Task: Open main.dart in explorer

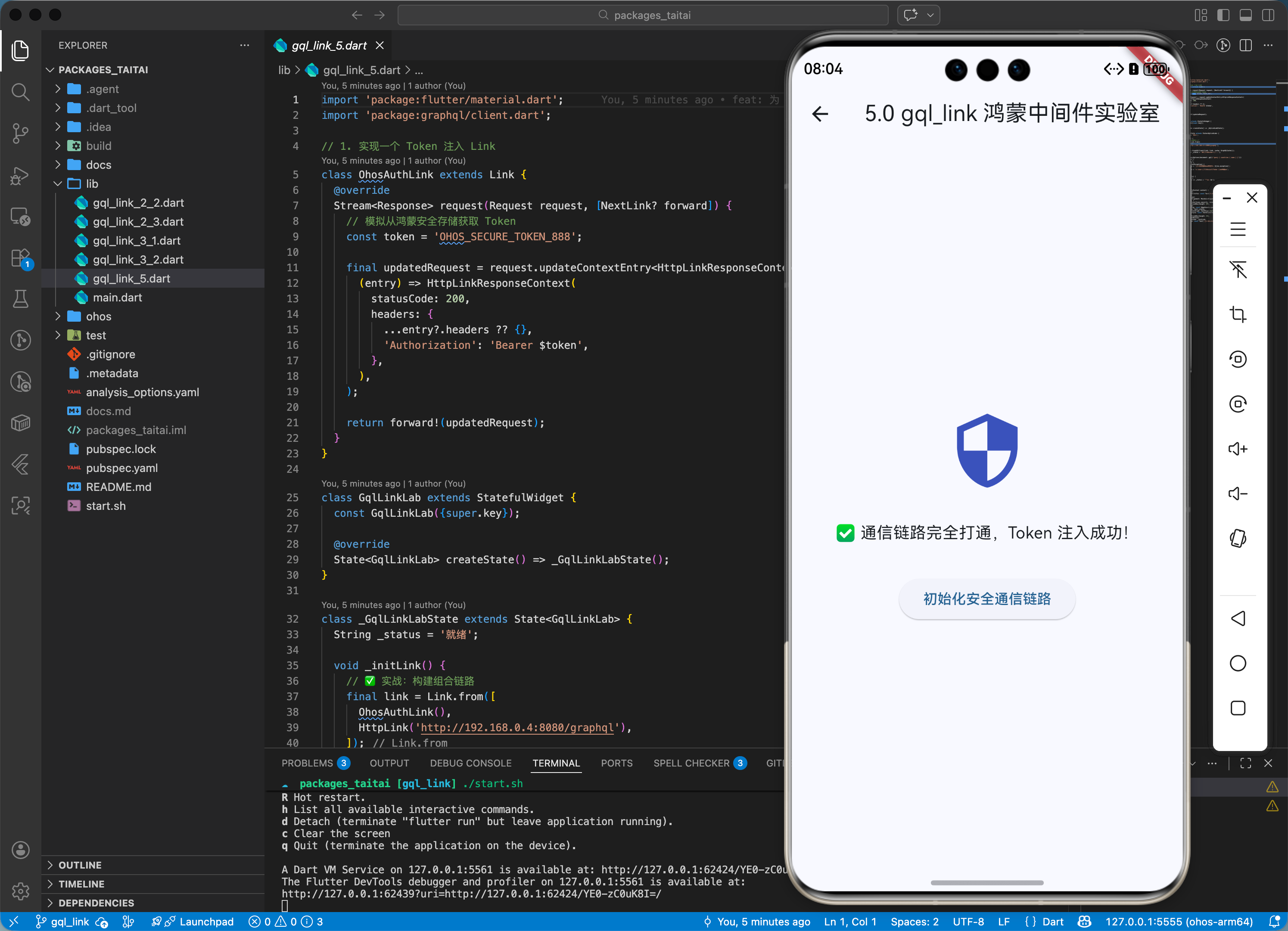Action: (117, 298)
